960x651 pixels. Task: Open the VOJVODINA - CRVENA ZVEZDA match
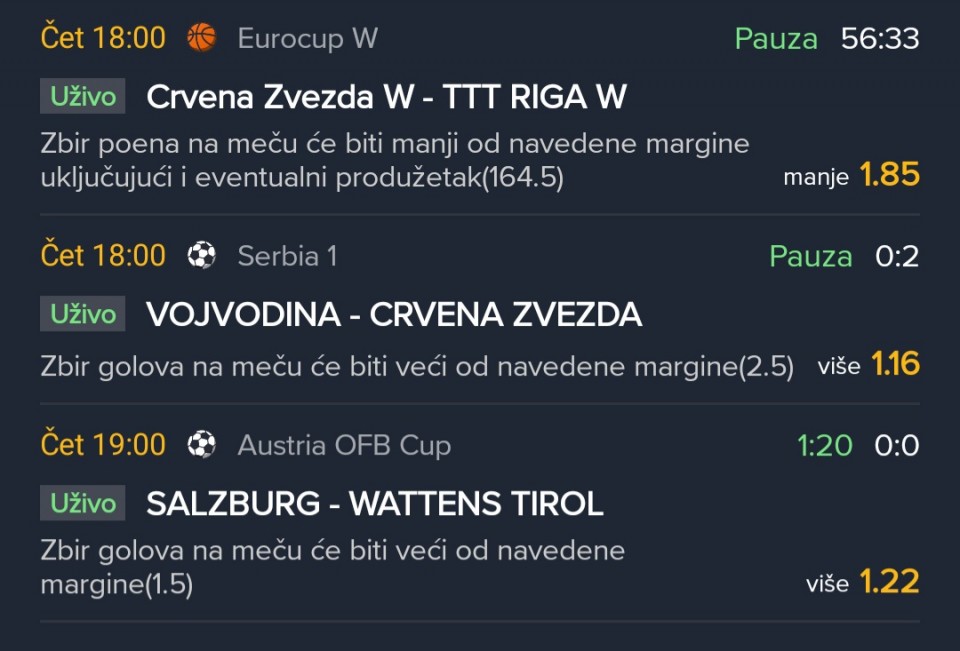[394, 315]
